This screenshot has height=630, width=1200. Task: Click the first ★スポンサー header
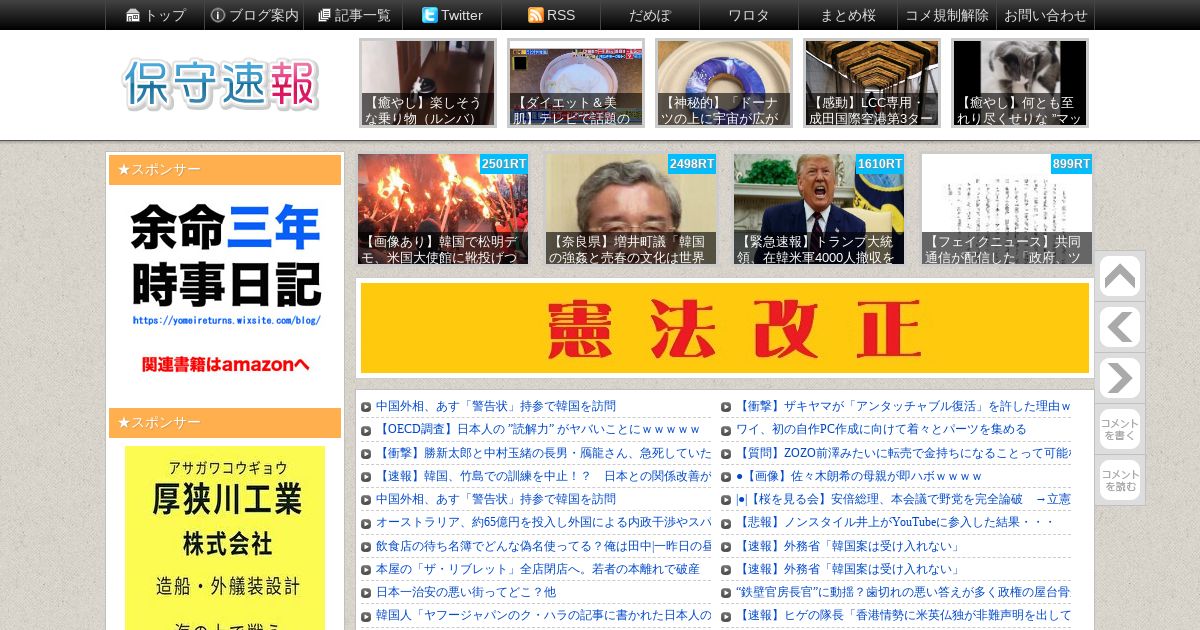point(225,170)
